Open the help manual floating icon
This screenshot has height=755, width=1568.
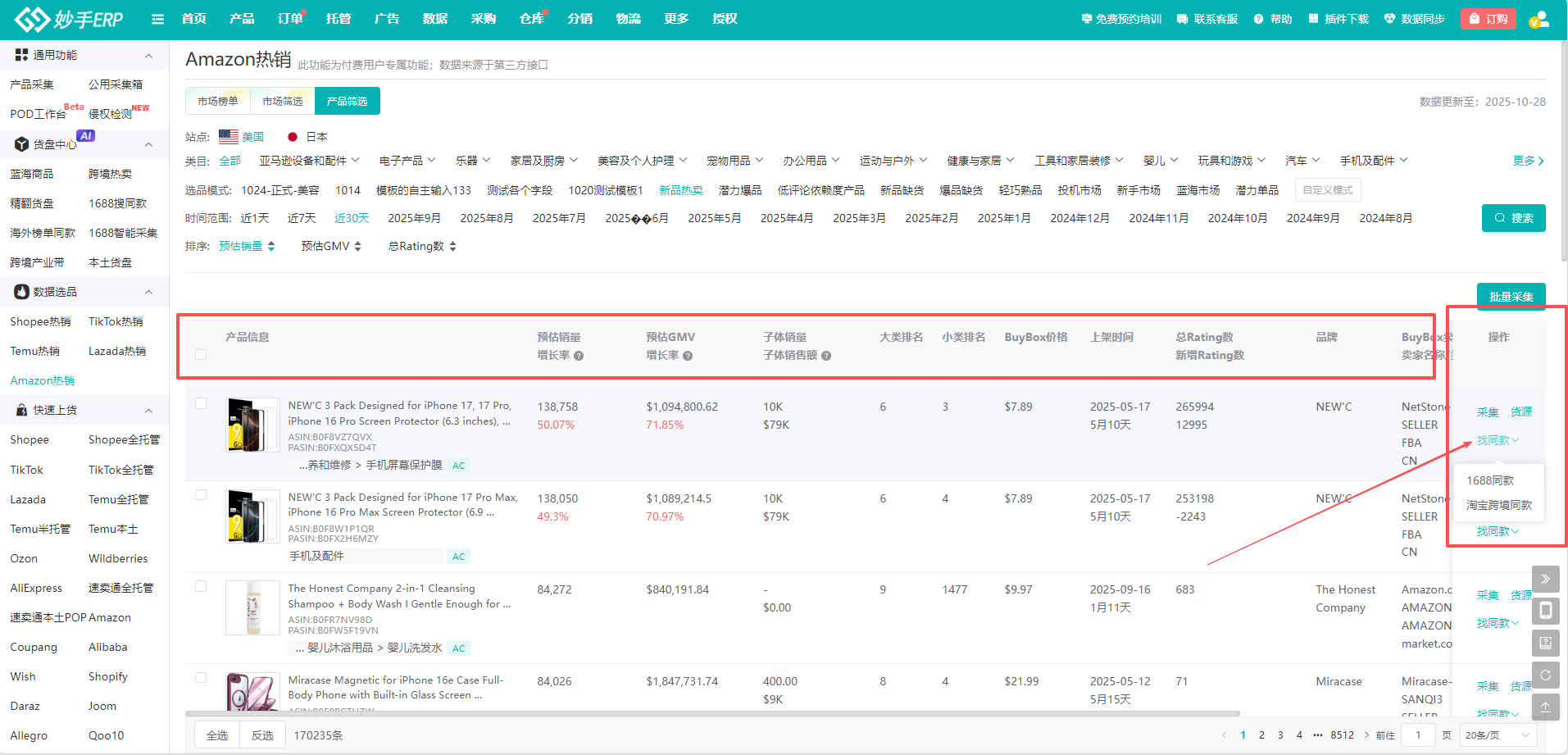pos(1545,643)
